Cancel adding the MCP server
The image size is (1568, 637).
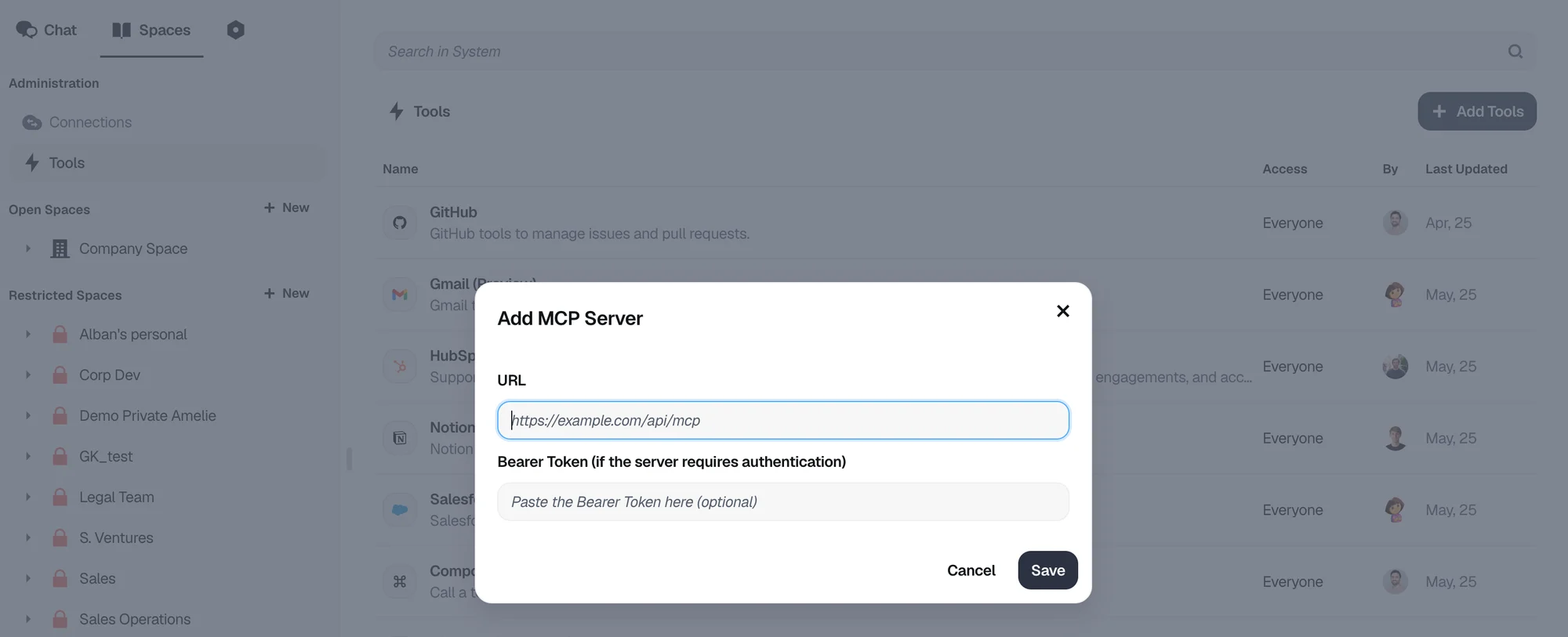coord(971,570)
